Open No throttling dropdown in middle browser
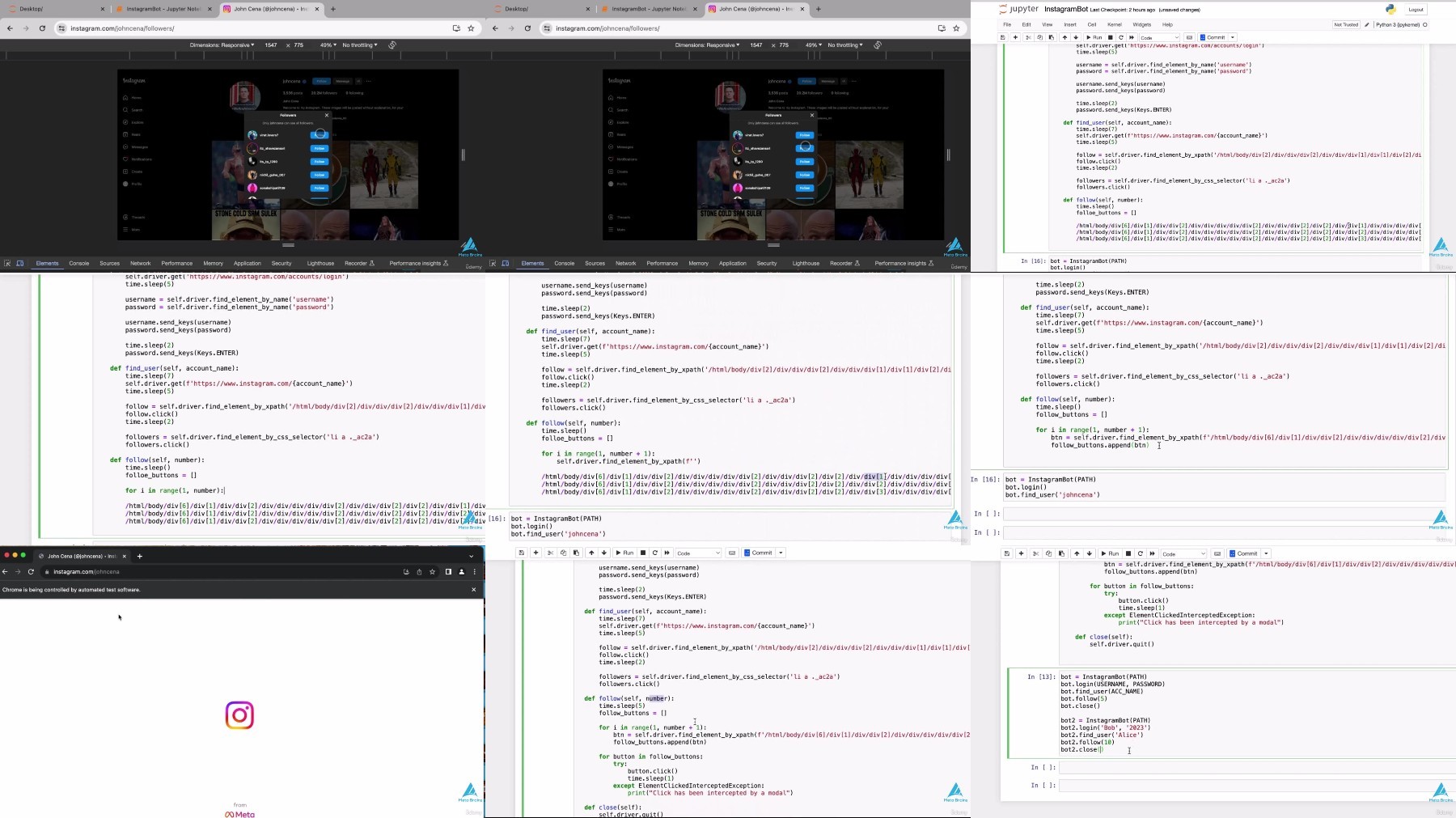The height and width of the screenshot is (818, 1456). pyautogui.click(x=845, y=45)
